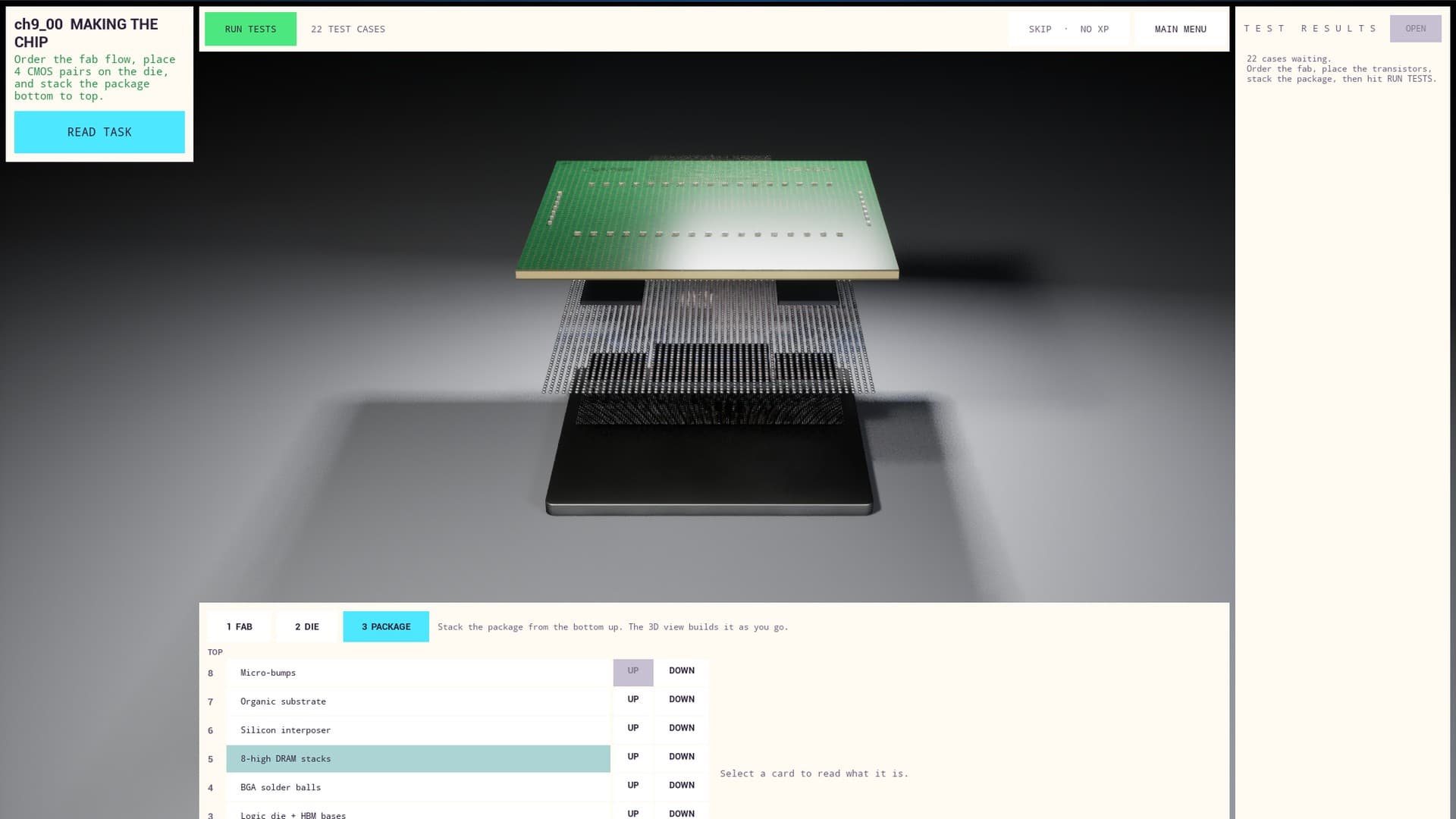Select the BGA solder balls card
This screenshot has height=819, width=1456.
[418, 788]
